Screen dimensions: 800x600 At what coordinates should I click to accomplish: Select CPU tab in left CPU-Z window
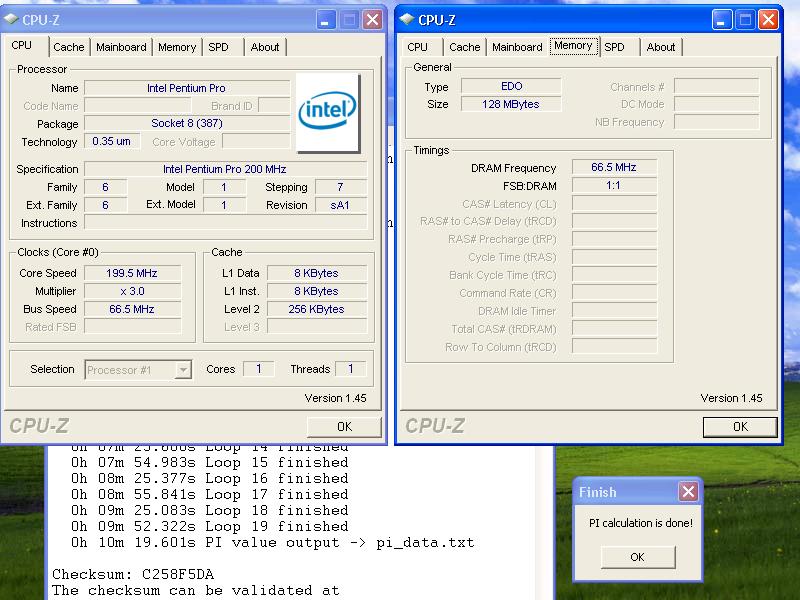[22, 45]
